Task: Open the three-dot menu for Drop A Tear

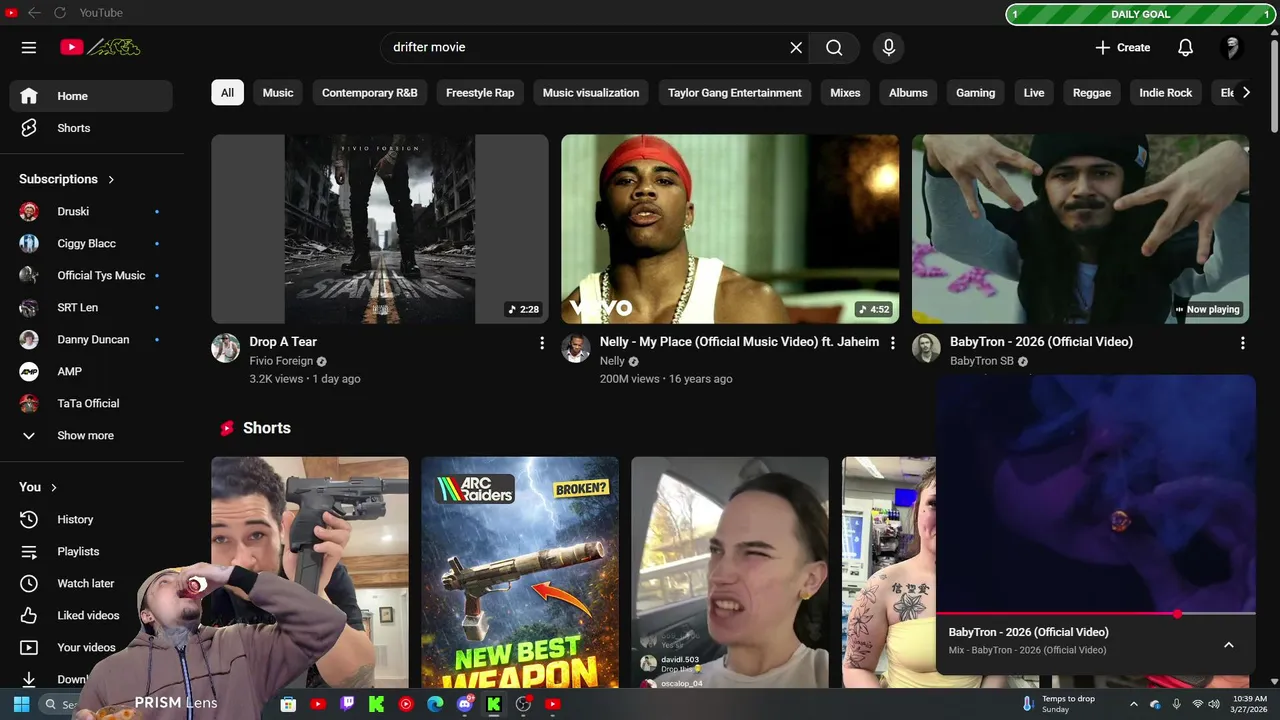Action: [542, 343]
